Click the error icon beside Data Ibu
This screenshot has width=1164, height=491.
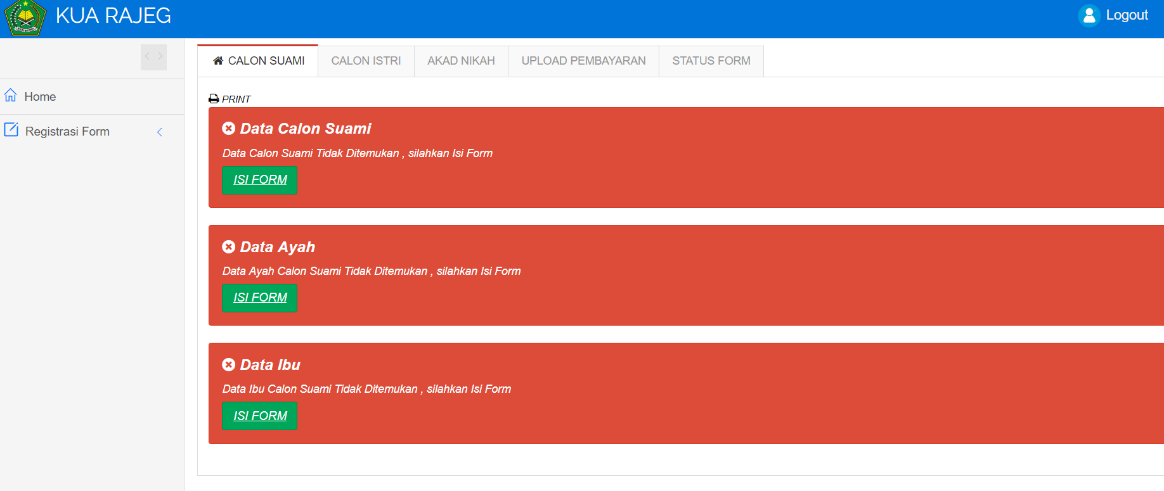click(229, 365)
